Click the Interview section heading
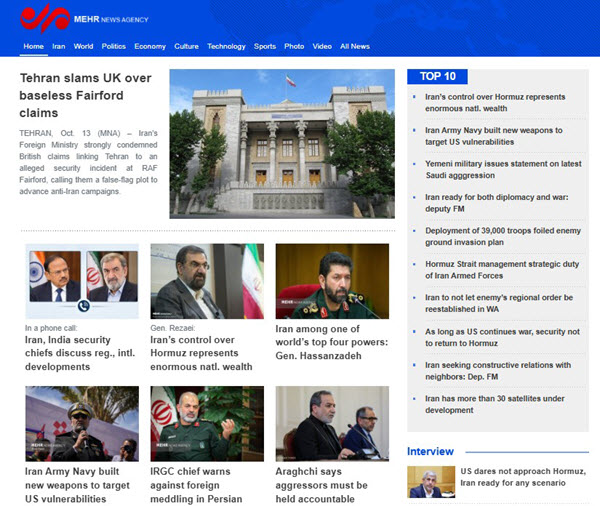 (x=430, y=451)
